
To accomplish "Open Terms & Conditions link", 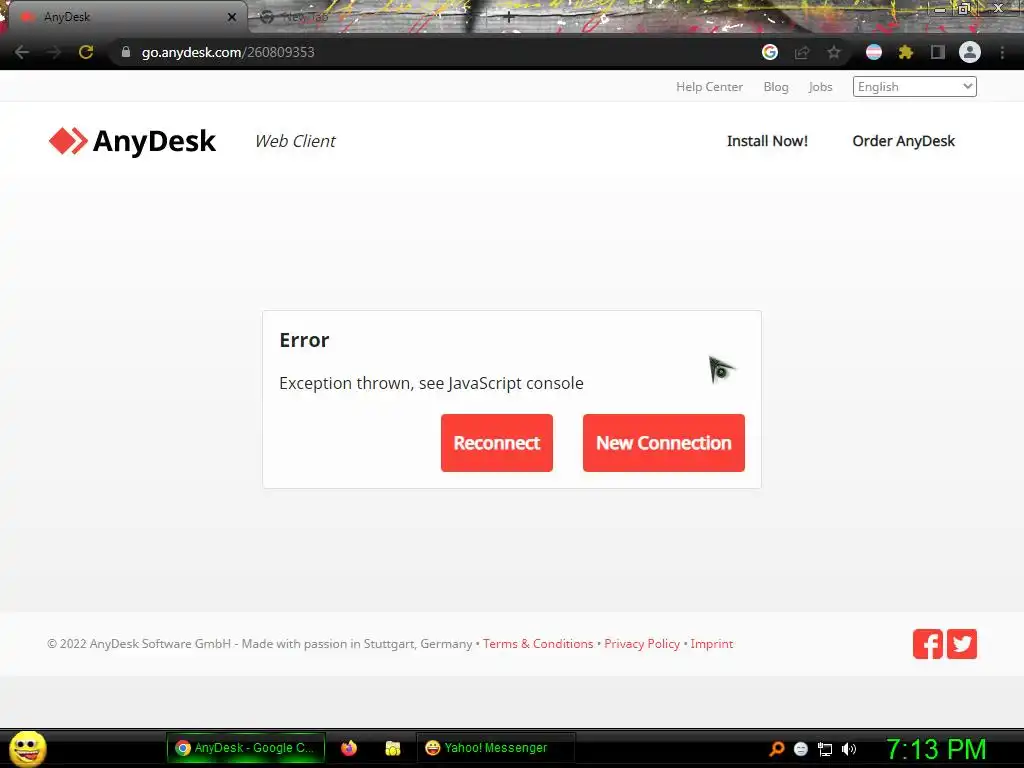I will click(x=538, y=644).
